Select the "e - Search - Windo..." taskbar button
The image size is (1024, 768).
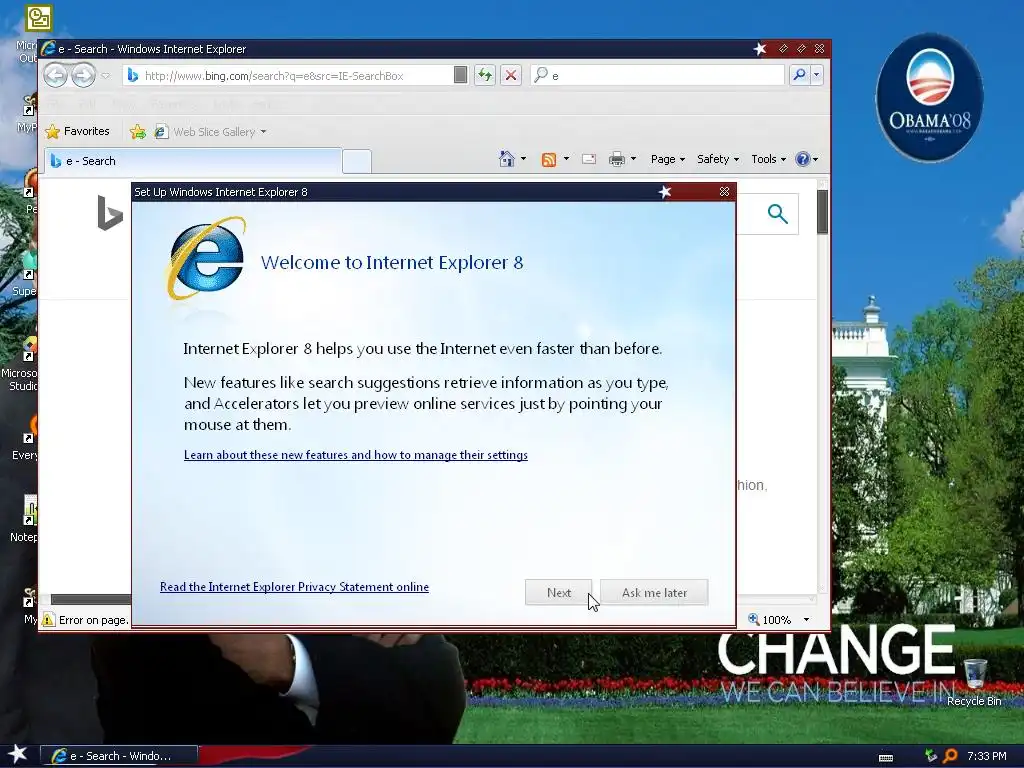pos(118,756)
